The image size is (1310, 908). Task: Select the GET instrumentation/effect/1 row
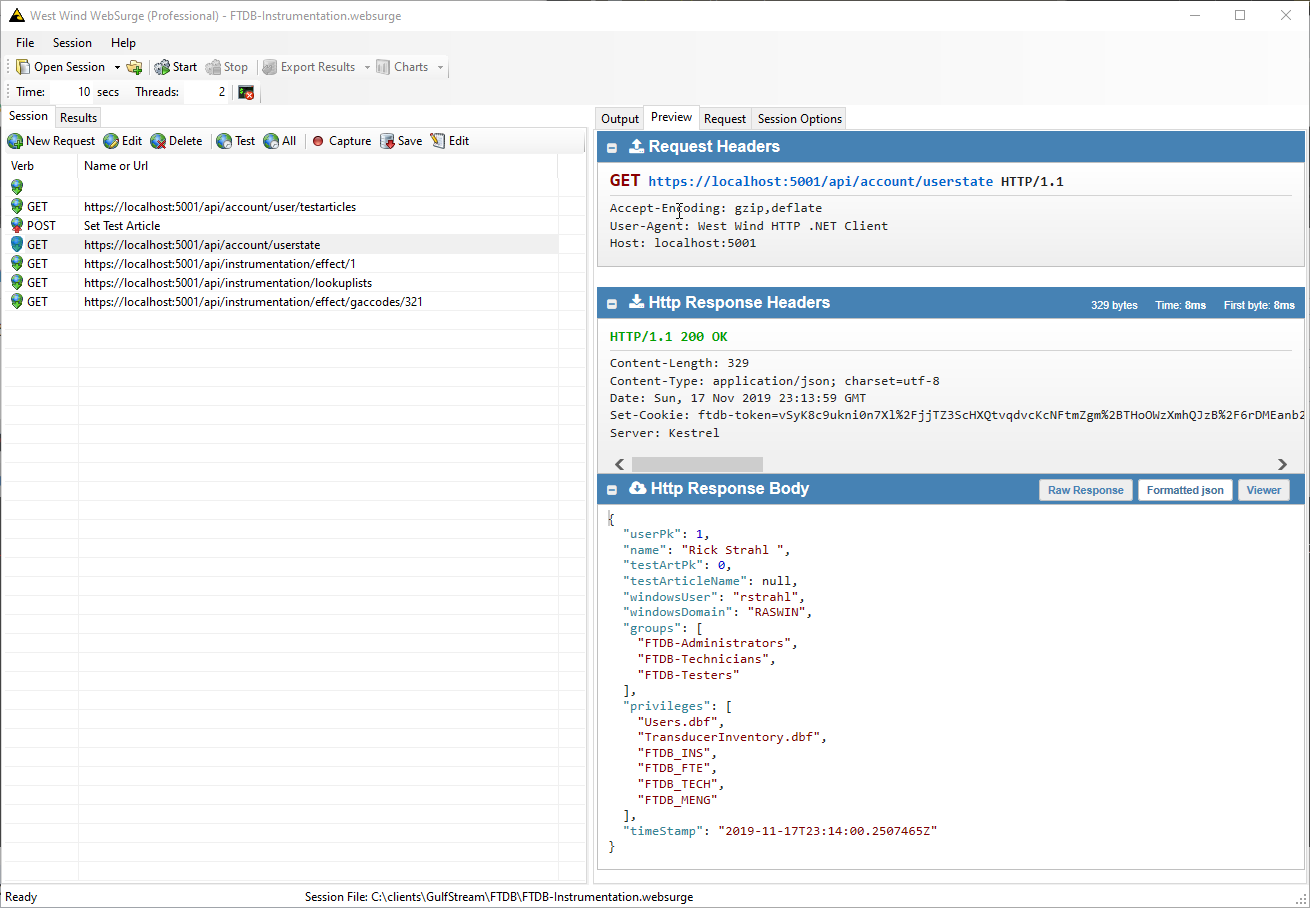pyautogui.click(x=281, y=264)
